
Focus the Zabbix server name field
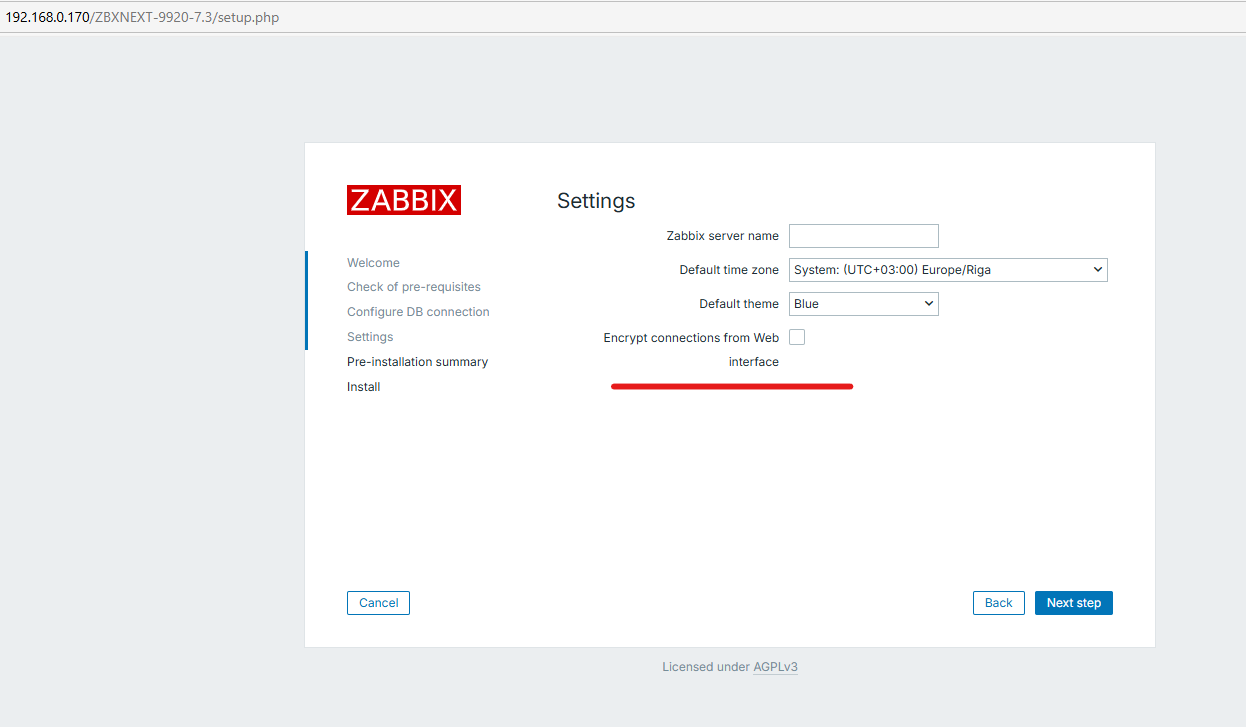point(864,236)
